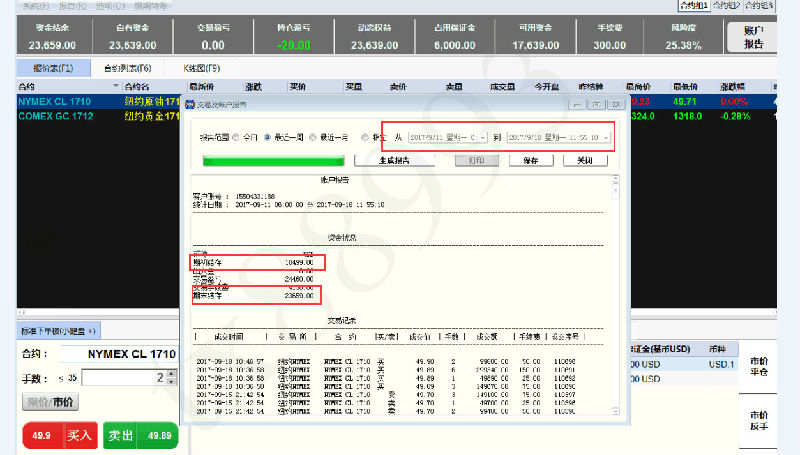This screenshot has height=455, width=800.
Task: Sort by the 最新价 column header
Action: (202, 87)
